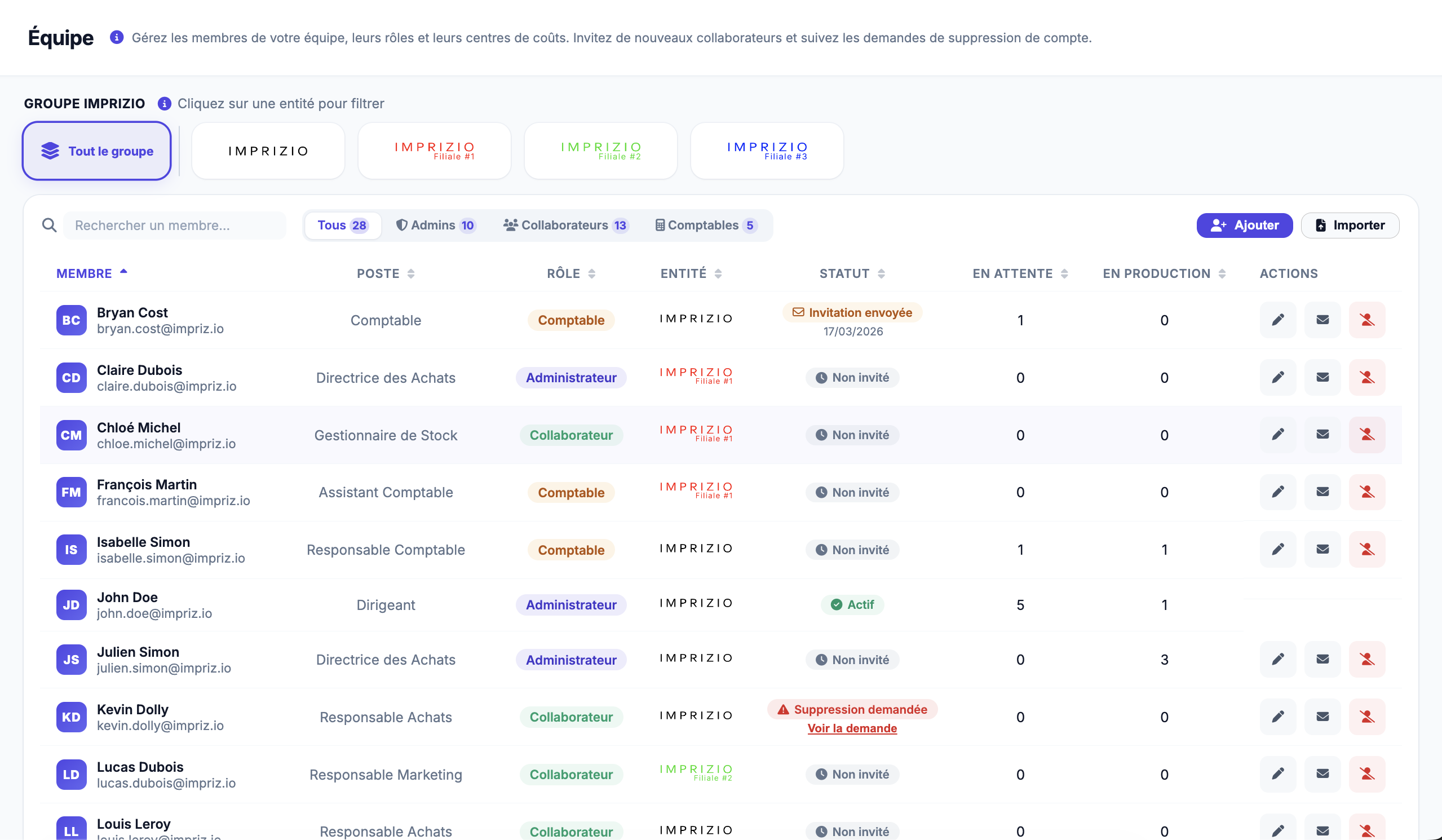Viewport: 1442px width, 840px height.
Task: Open the Voir la demande link
Action: point(852,728)
